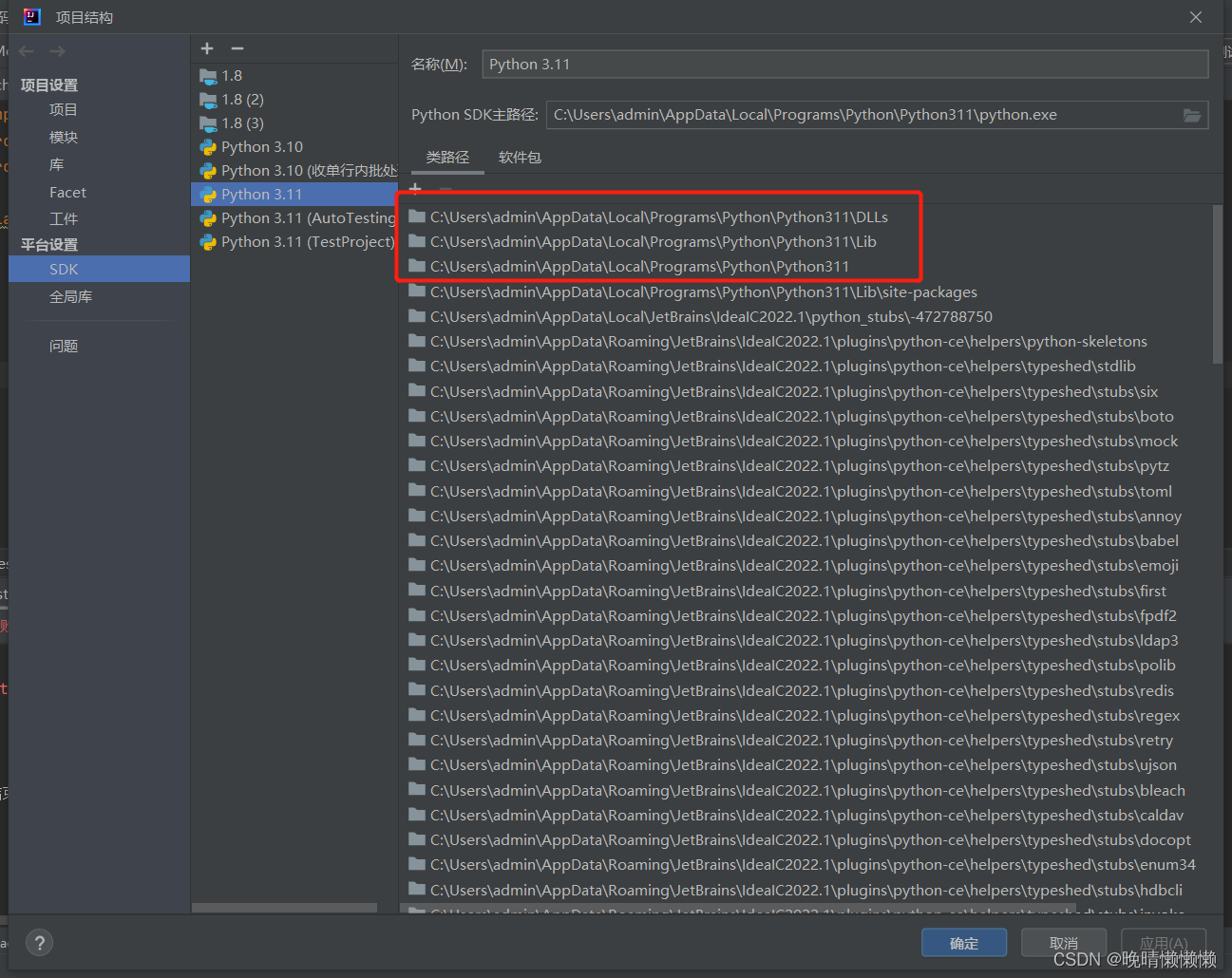Select the Lib\site-packages classpath row
Screen dimensions: 1232x978
(807, 292)
